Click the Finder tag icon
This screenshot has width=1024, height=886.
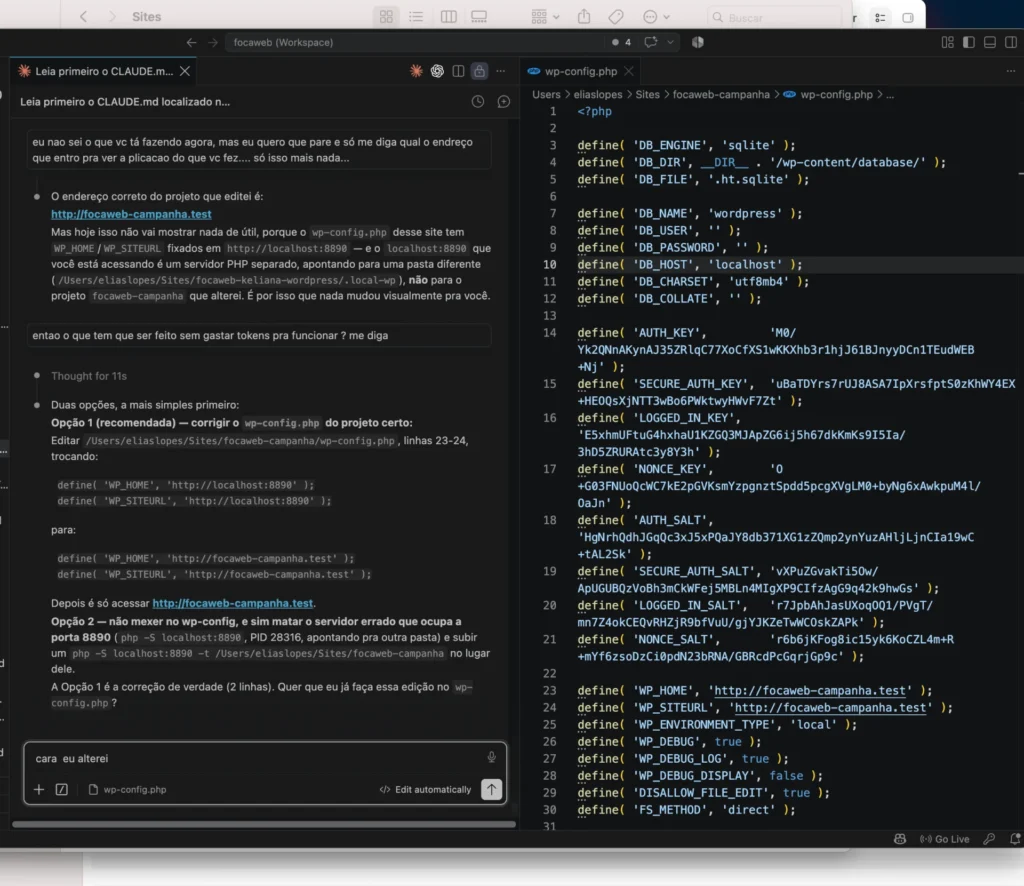(x=615, y=16)
